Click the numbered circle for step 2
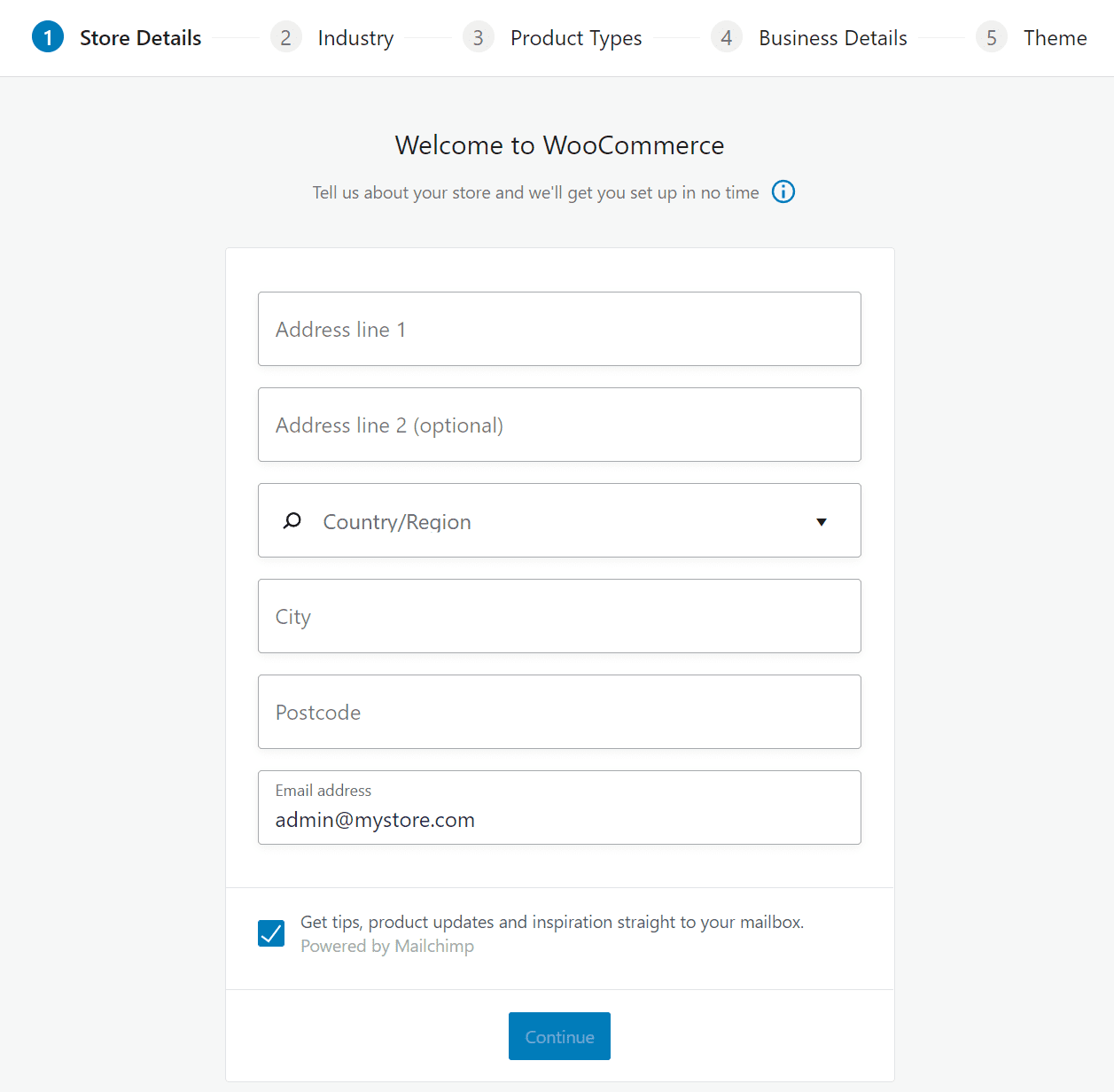 click(285, 36)
